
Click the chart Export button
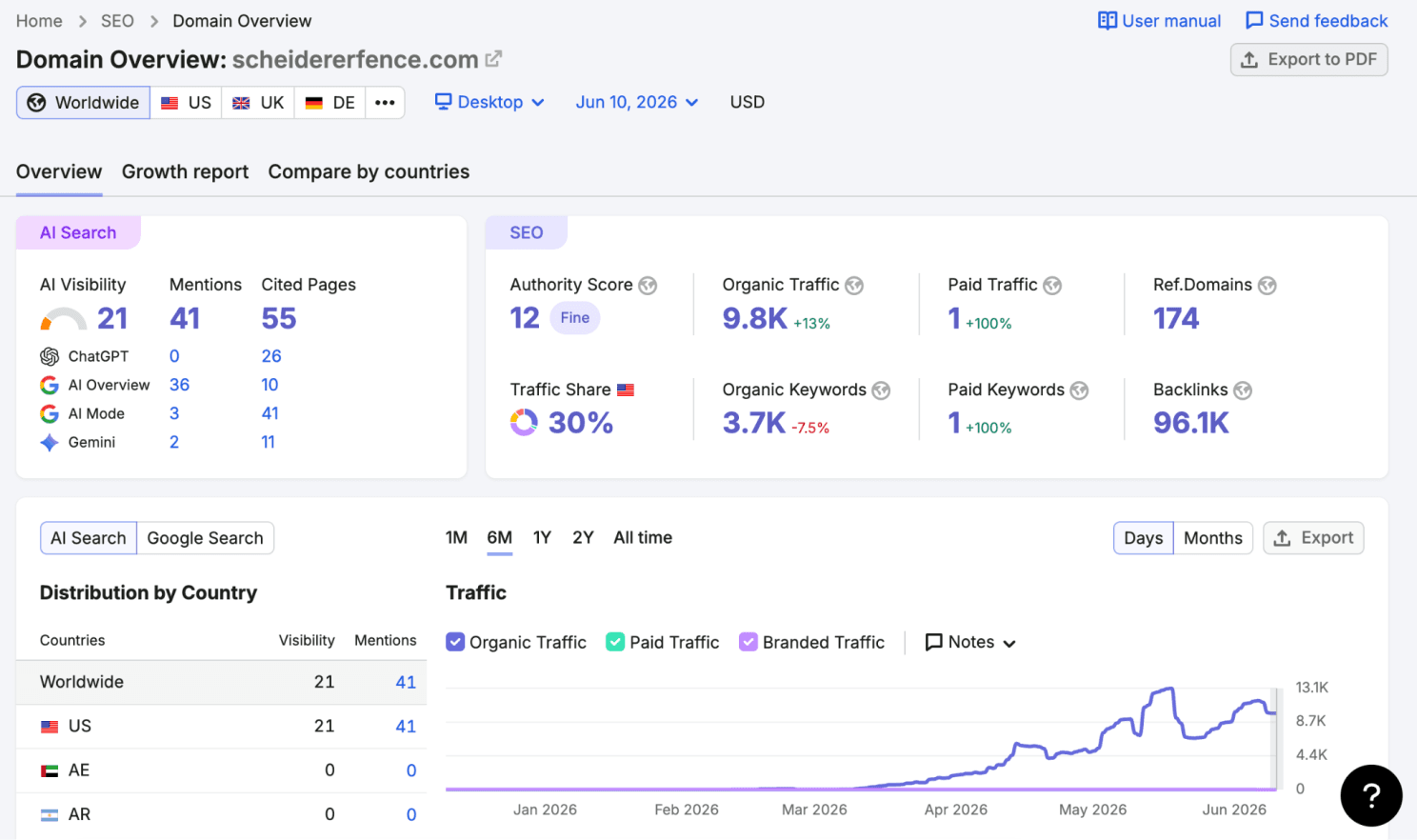coord(1313,538)
